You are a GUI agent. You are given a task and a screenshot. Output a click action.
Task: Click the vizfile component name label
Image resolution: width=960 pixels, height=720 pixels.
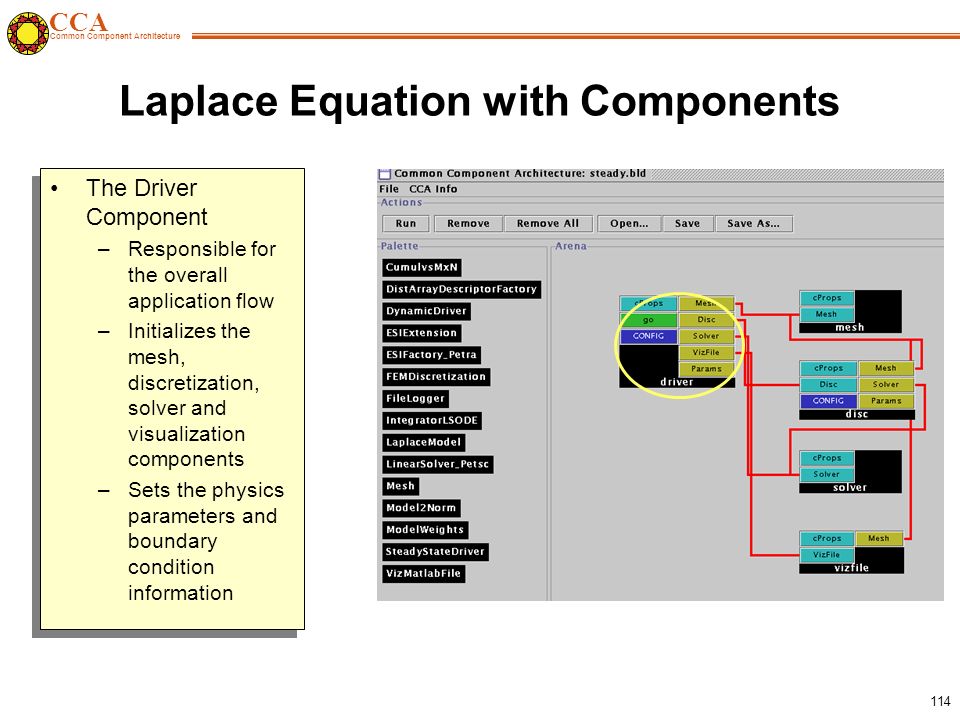[x=851, y=568]
